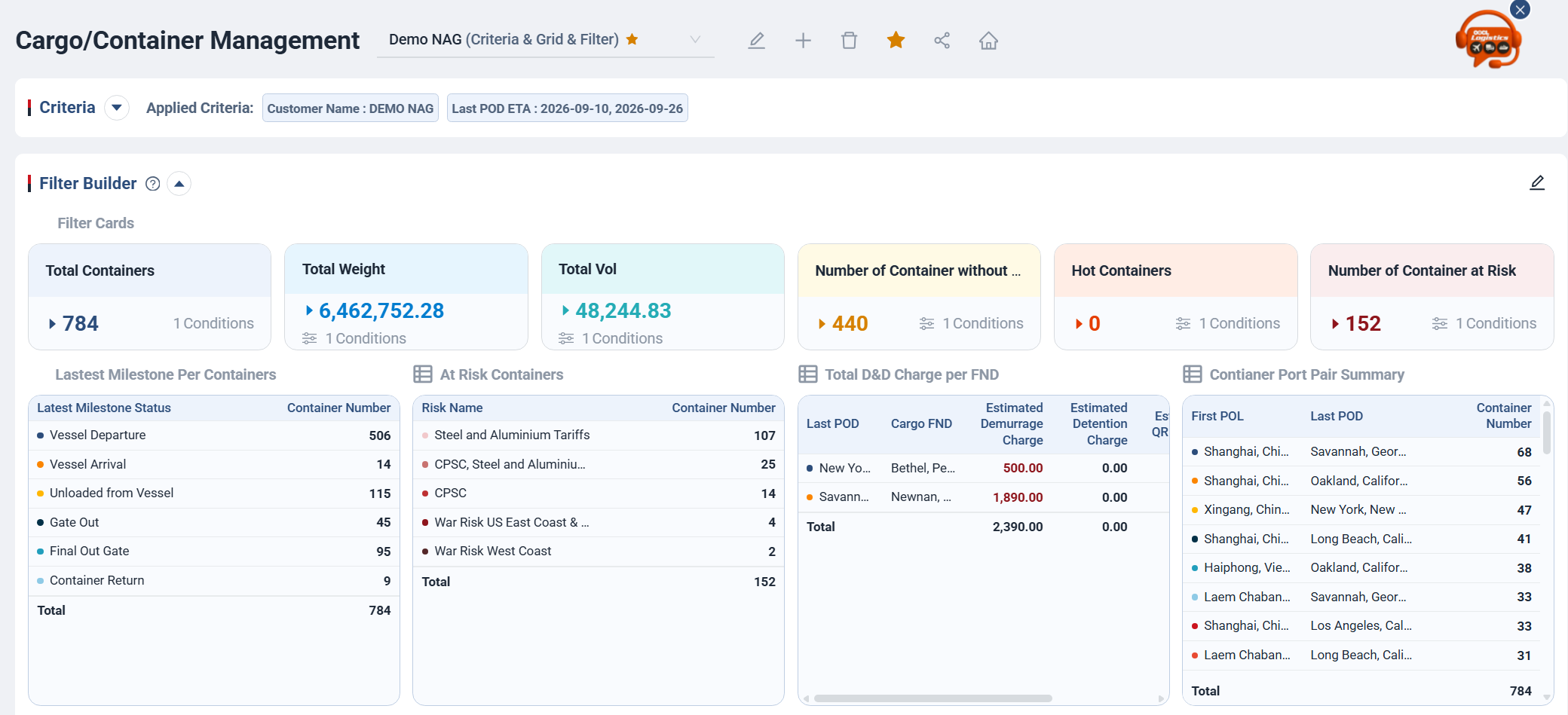Open the chatbot assistant avatar

pyautogui.click(x=1488, y=41)
